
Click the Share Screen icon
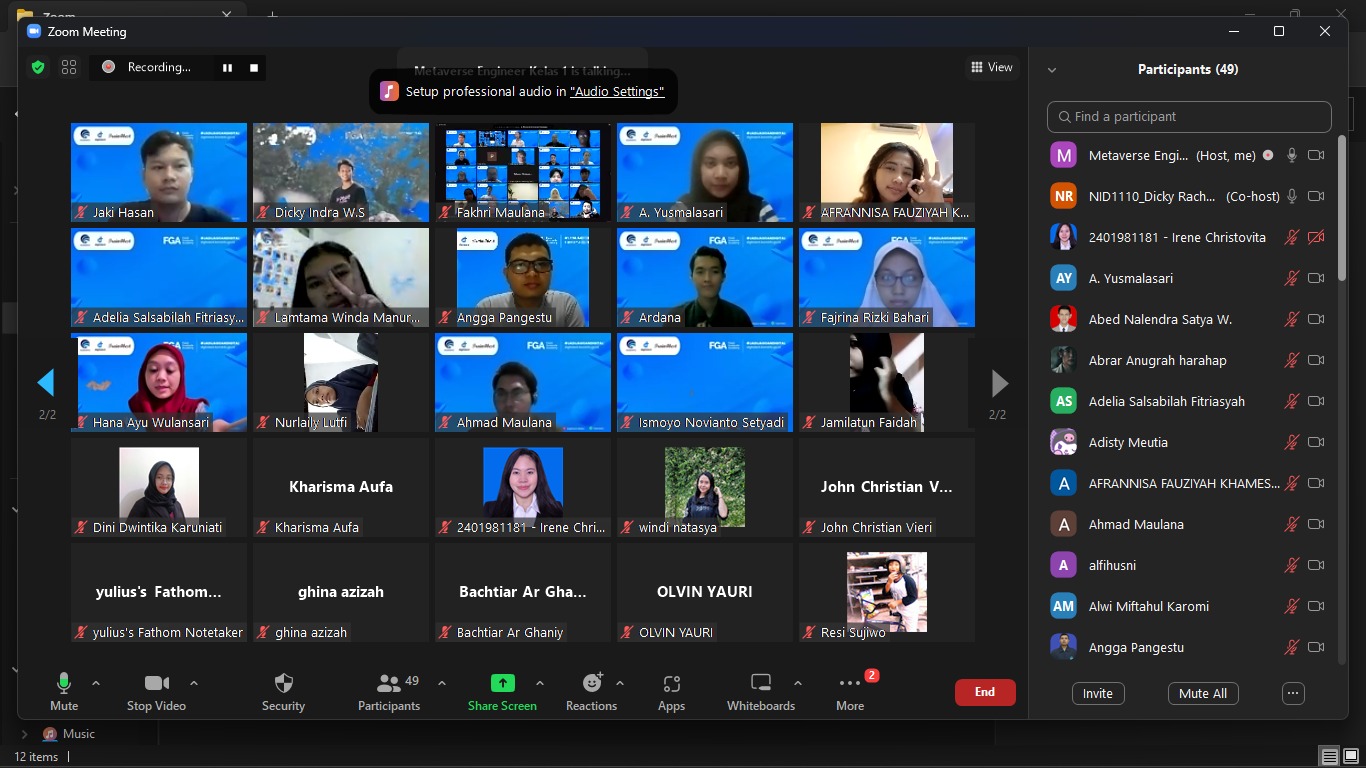[502, 684]
